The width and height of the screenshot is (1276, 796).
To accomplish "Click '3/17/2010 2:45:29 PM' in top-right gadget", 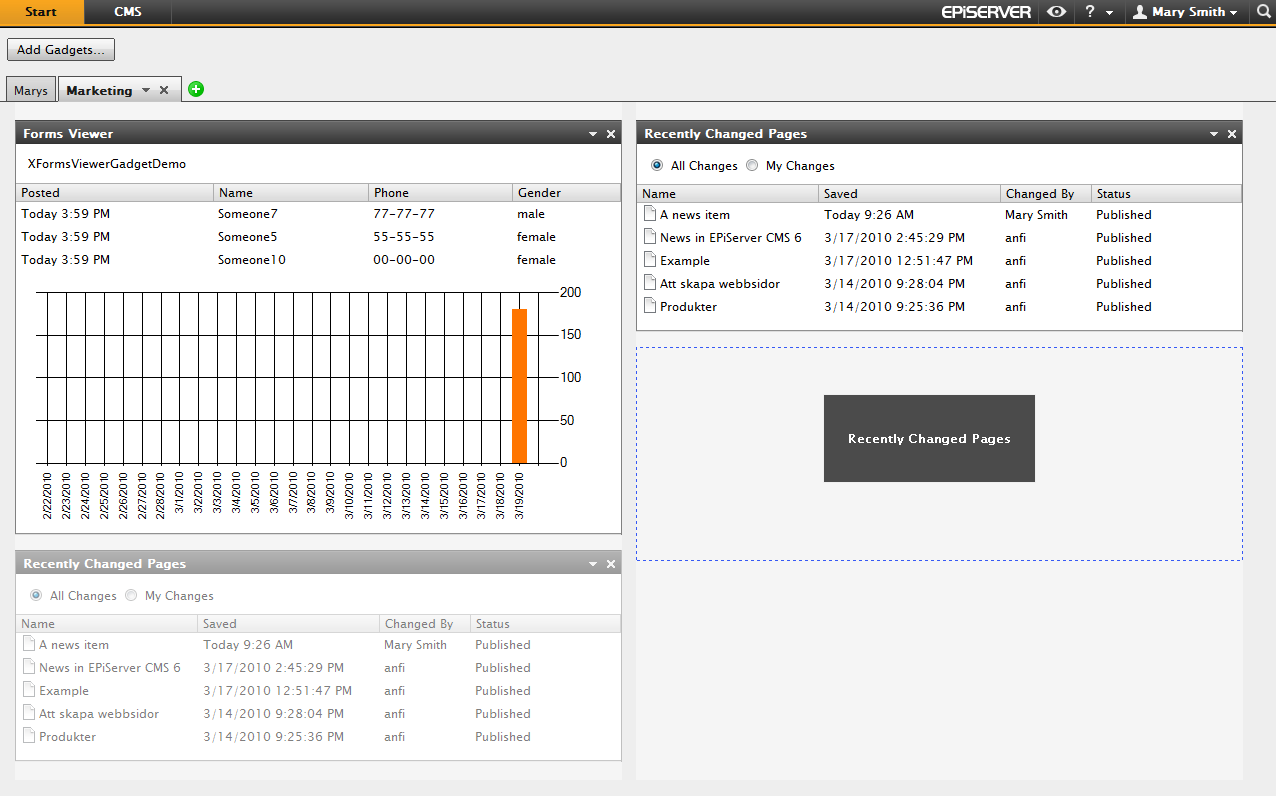I will (895, 238).
